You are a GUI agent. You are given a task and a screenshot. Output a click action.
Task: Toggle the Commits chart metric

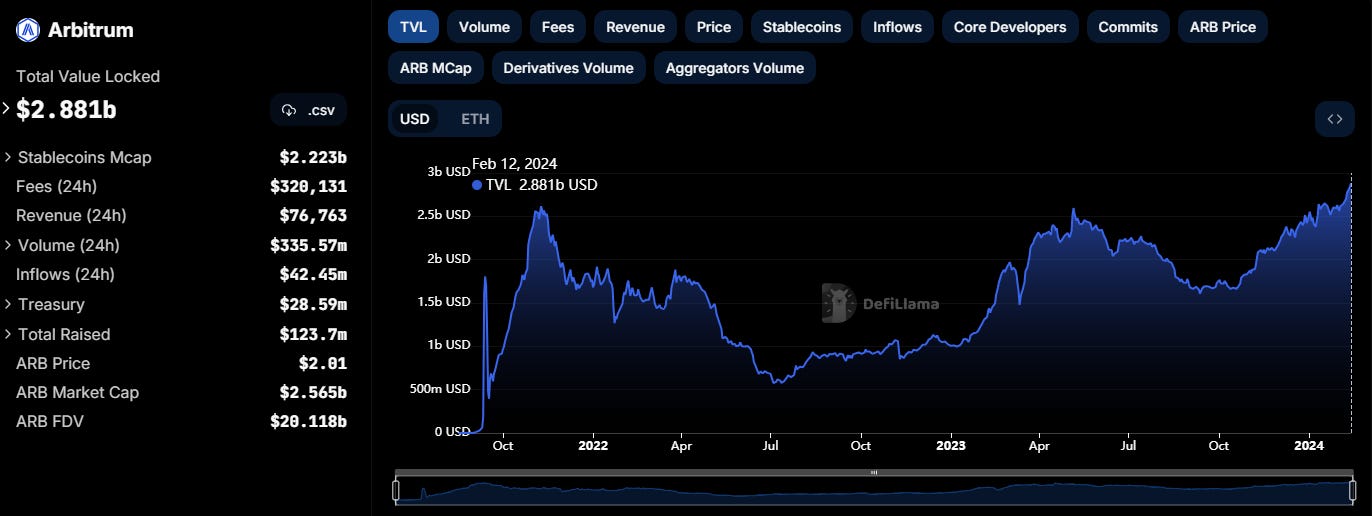coord(1128,27)
